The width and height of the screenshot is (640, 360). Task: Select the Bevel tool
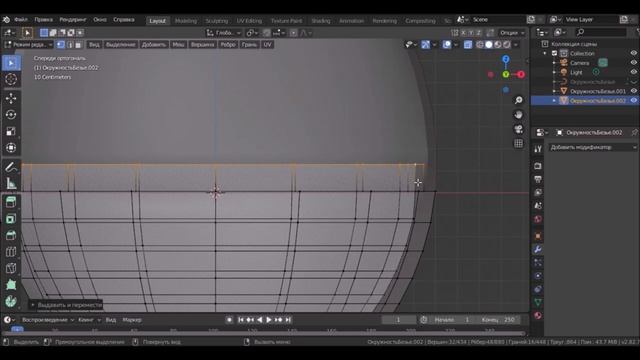pos(11,235)
